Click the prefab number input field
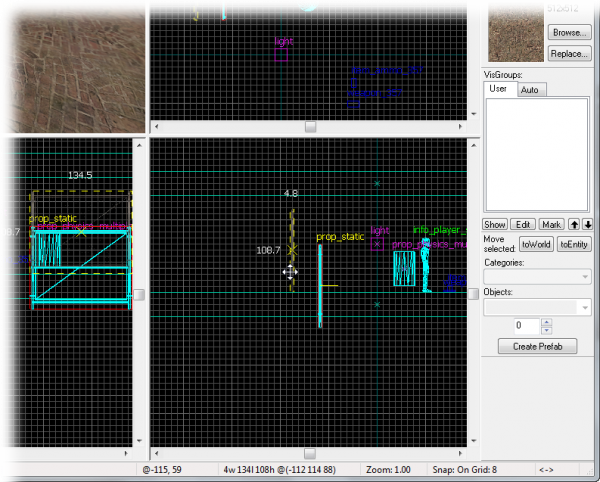The height and width of the screenshot is (482, 600). [x=526, y=326]
